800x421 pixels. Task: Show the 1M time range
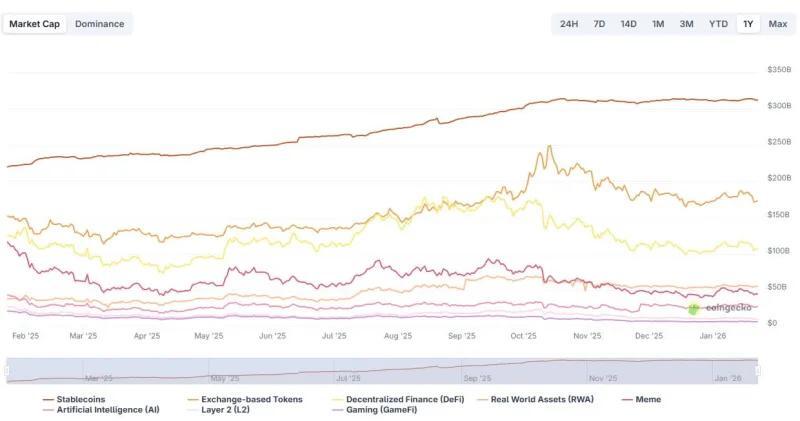pyautogui.click(x=658, y=24)
